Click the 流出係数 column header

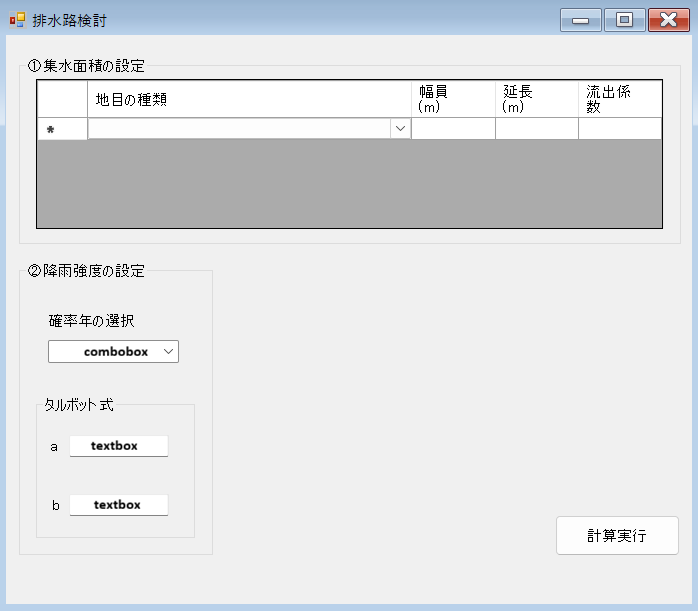coord(620,99)
